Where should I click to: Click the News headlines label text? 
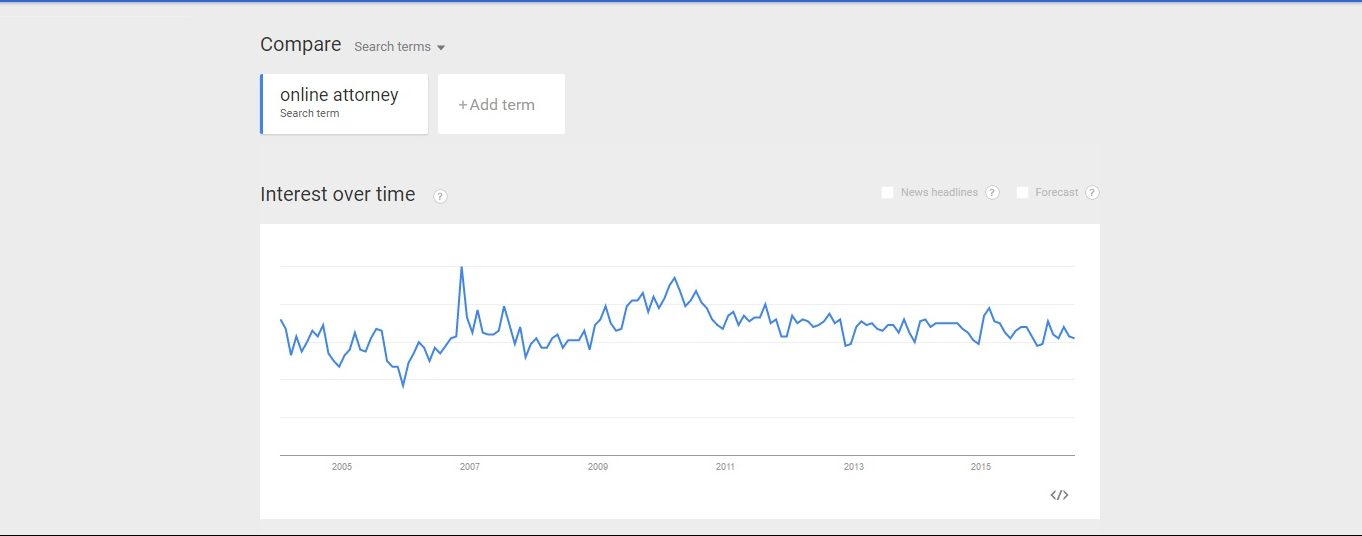tap(939, 193)
